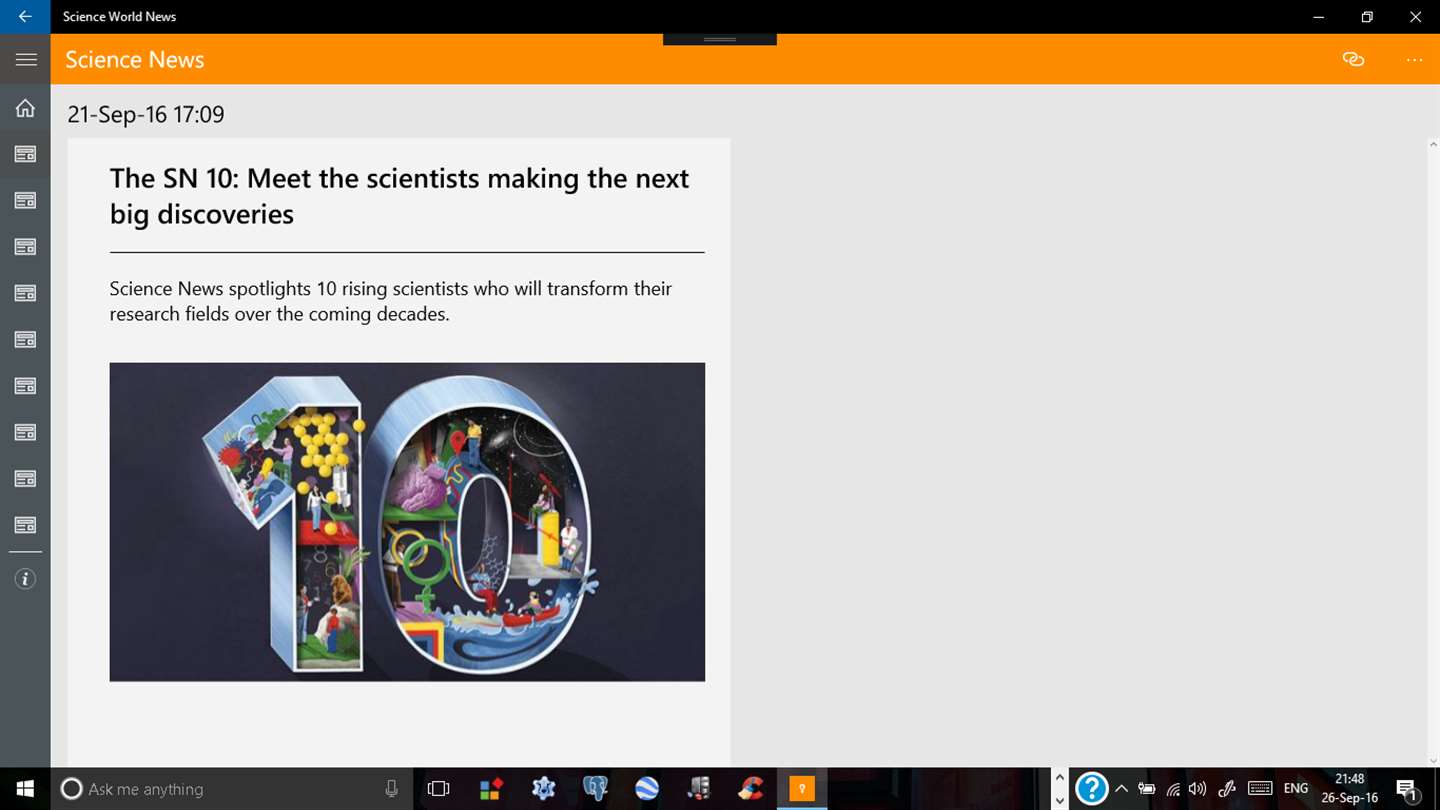The image size is (1440, 810).
Task: Go to the Home page in sidebar
Action: tap(25, 108)
